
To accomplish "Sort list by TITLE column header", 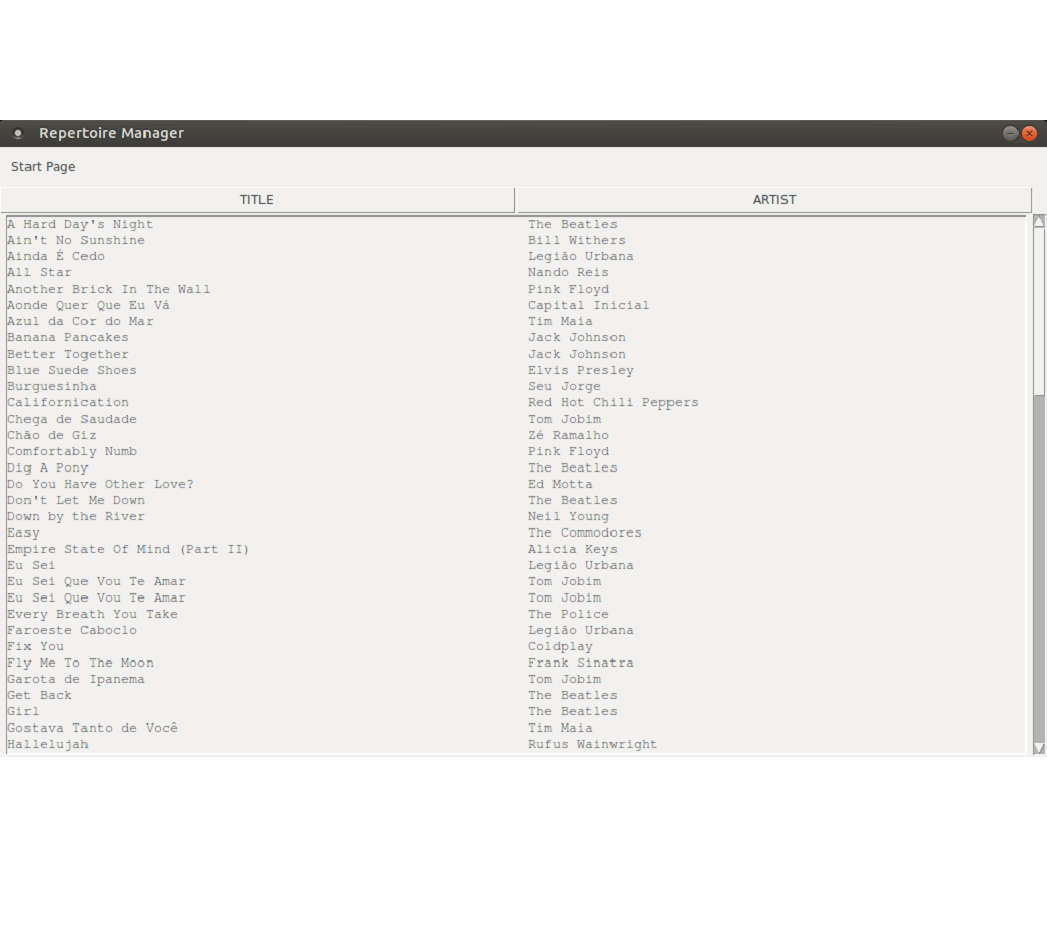I will tap(257, 200).
